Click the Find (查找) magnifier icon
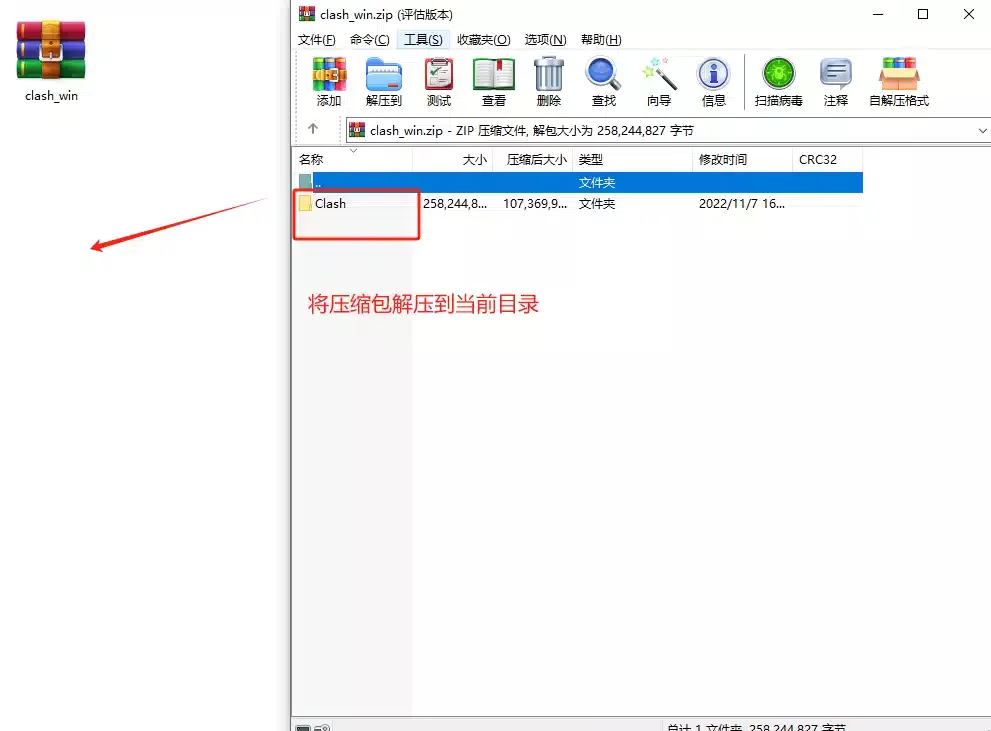Image resolution: width=991 pixels, height=731 pixels. click(603, 82)
